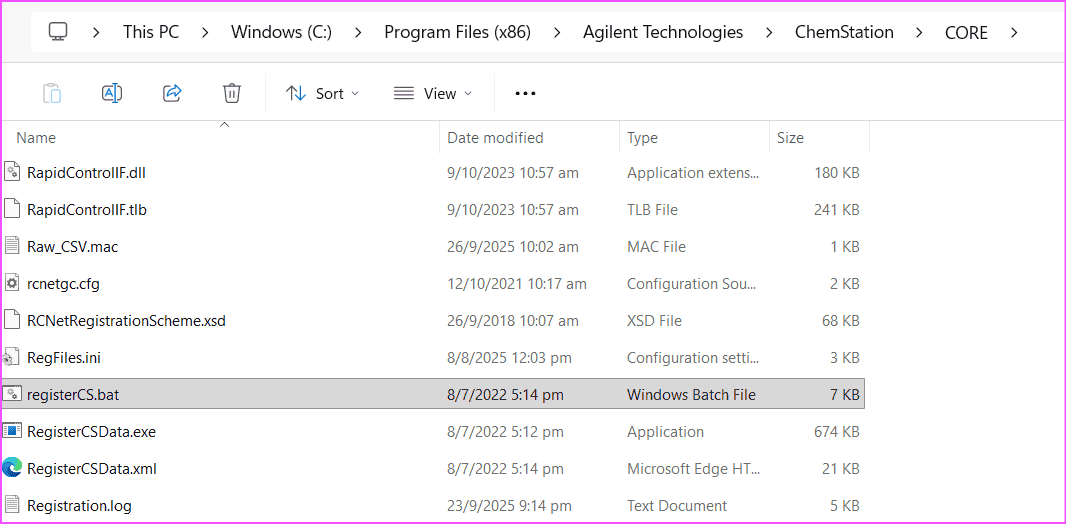Image resolution: width=1066 pixels, height=524 pixels.
Task: Go to Agilent Technologies breadcrumb
Action: pos(663,32)
